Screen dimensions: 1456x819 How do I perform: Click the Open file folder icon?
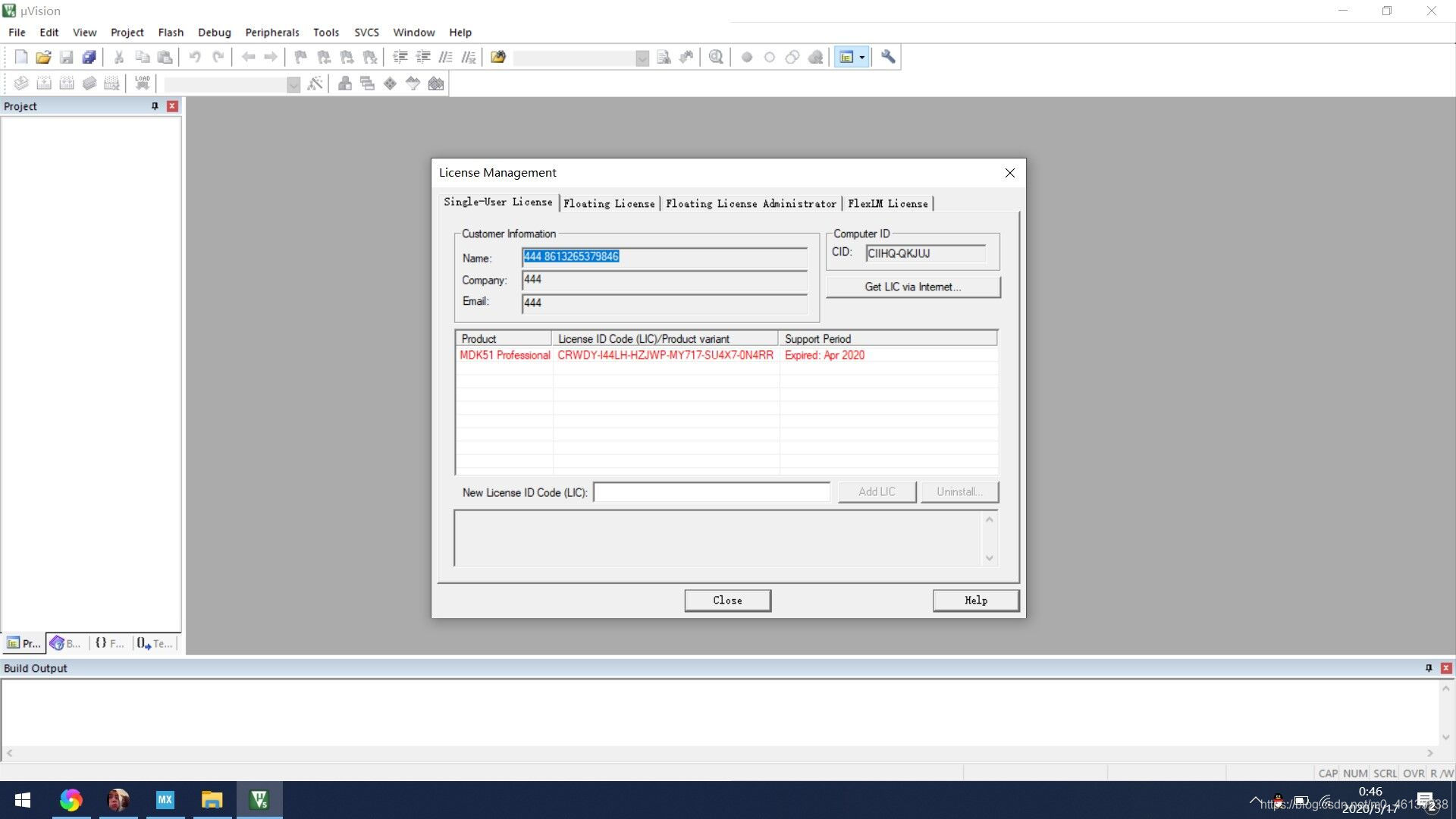(x=43, y=57)
